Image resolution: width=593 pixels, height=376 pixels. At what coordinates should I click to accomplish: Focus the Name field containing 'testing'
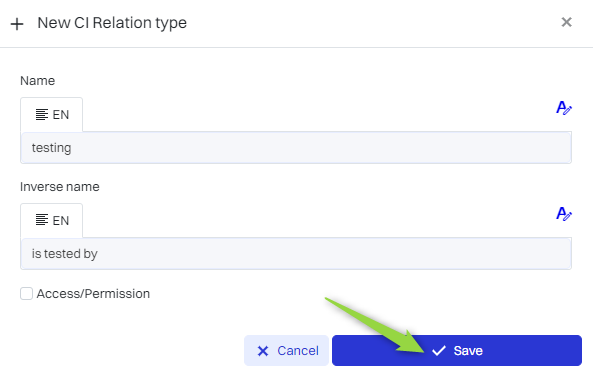coord(296,148)
